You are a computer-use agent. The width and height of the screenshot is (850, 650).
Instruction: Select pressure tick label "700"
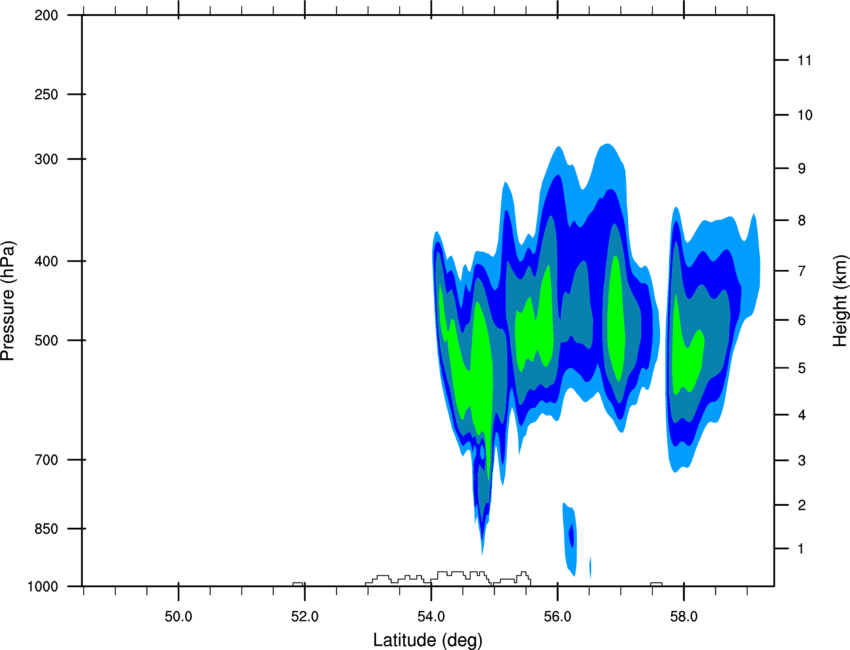coord(46,460)
